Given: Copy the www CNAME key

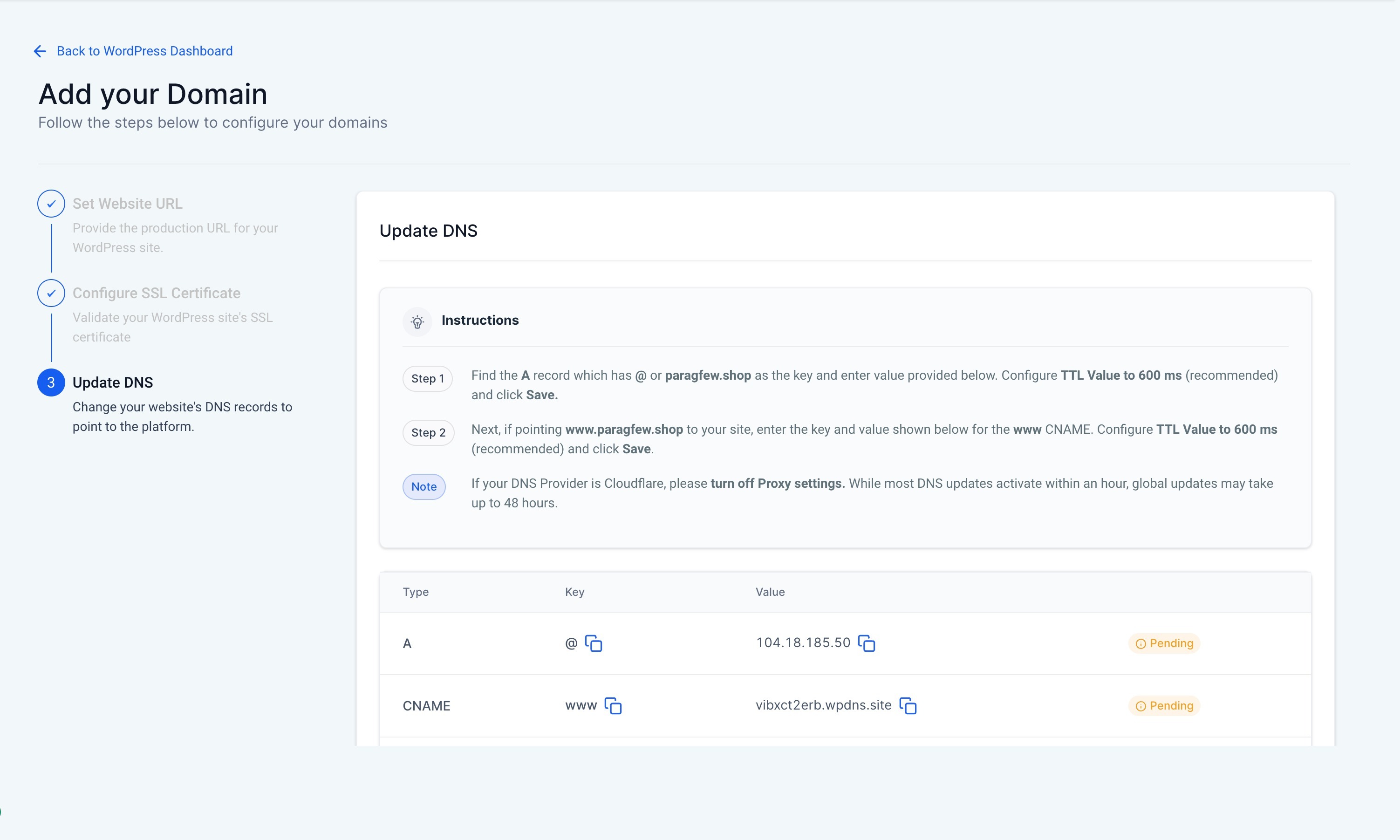Looking at the screenshot, I should pyautogui.click(x=613, y=706).
